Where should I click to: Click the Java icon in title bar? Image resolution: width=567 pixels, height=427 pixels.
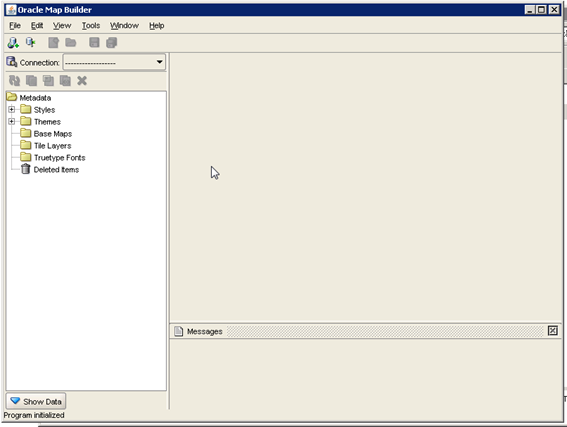[11, 10]
